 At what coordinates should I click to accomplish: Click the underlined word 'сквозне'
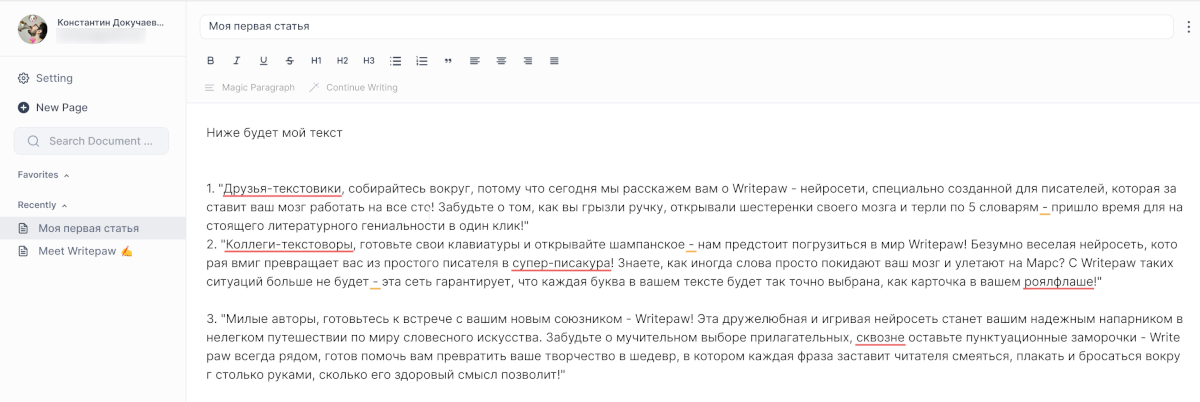(880, 337)
